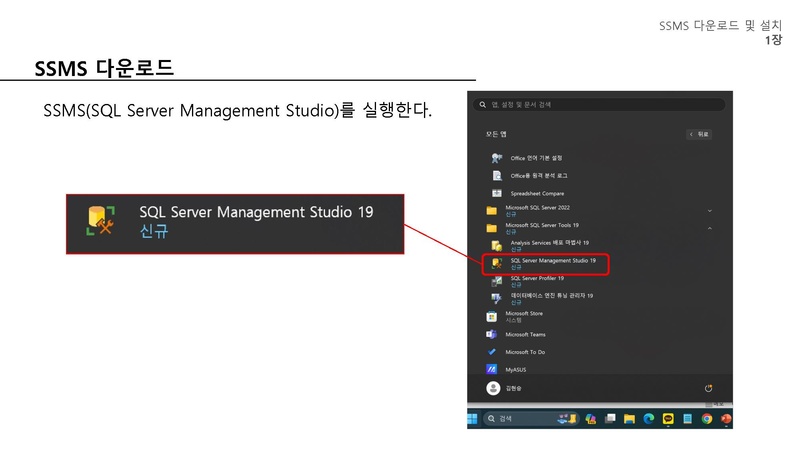
Task: Open Microsoft Store app
Action: 523,316
